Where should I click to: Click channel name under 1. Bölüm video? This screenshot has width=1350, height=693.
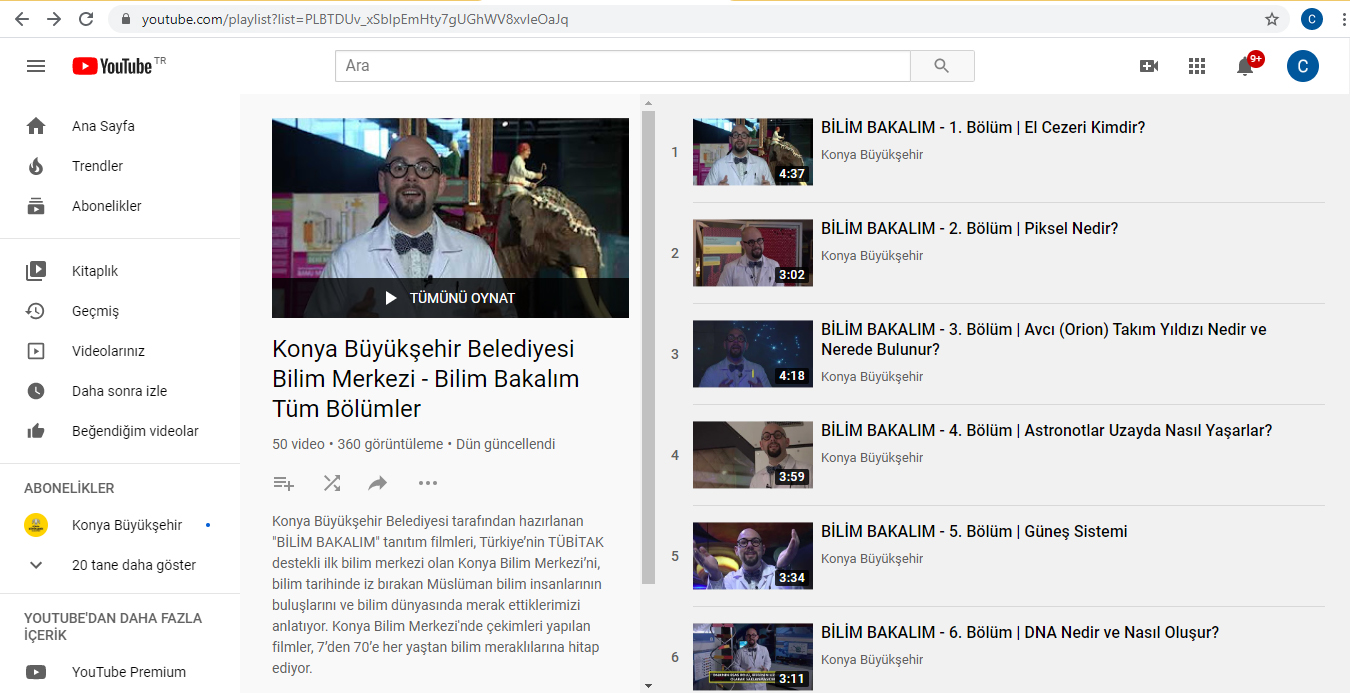pos(872,155)
